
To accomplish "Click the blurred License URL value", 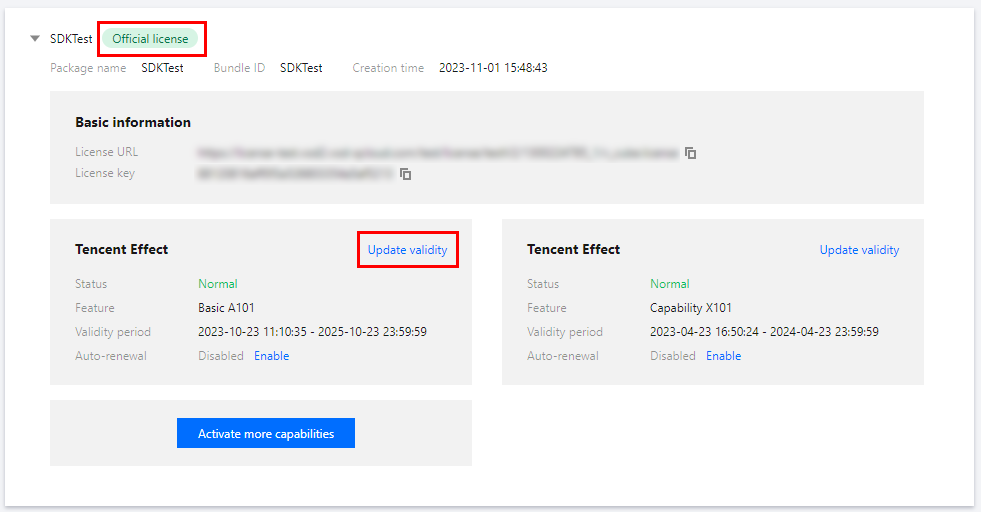I will click(438, 153).
